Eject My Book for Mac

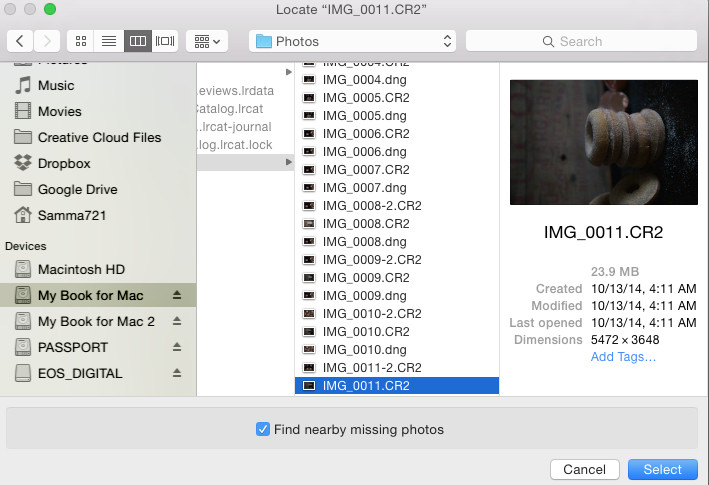click(177, 295)
